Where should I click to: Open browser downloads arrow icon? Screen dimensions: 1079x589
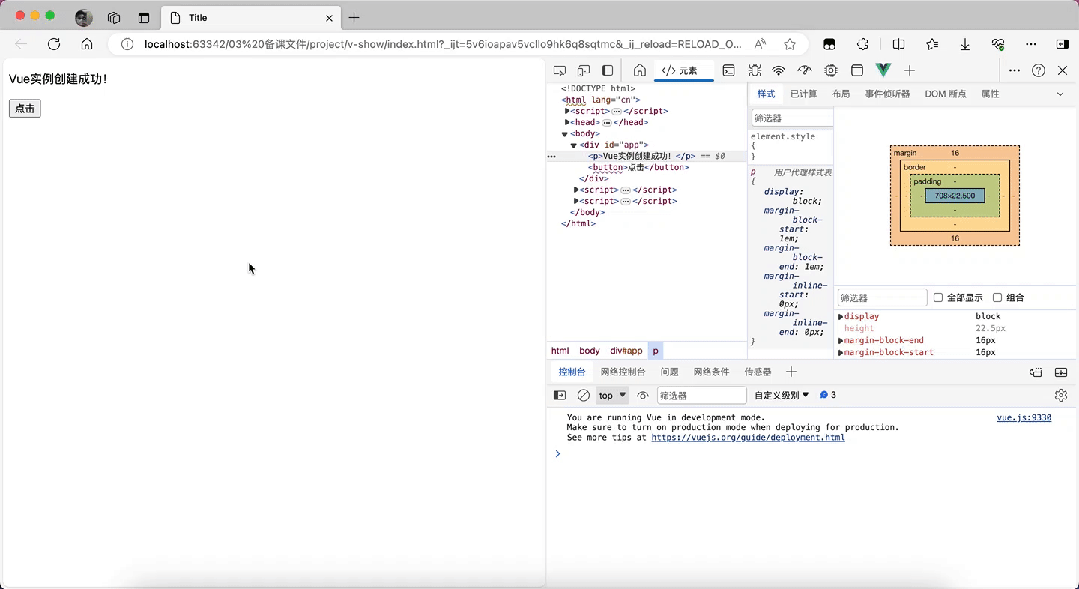coord(965,44)
